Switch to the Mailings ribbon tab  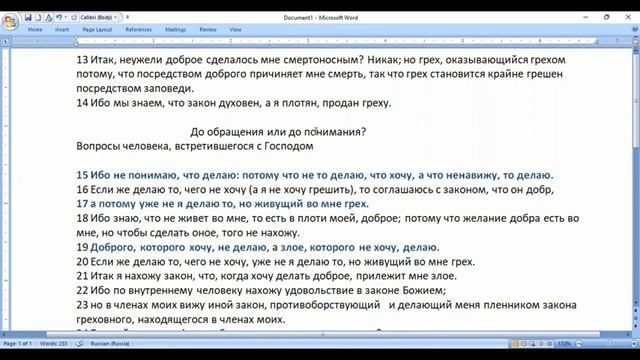tap(176, 29)
